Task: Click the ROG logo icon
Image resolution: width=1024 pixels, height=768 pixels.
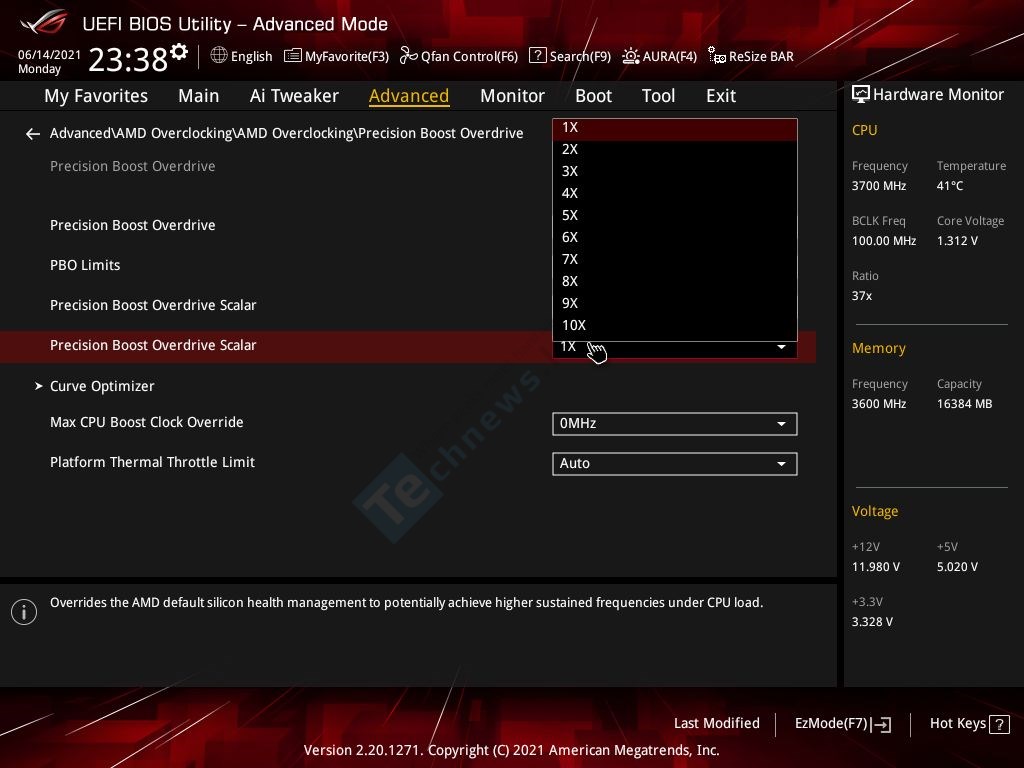Action: 44,22
